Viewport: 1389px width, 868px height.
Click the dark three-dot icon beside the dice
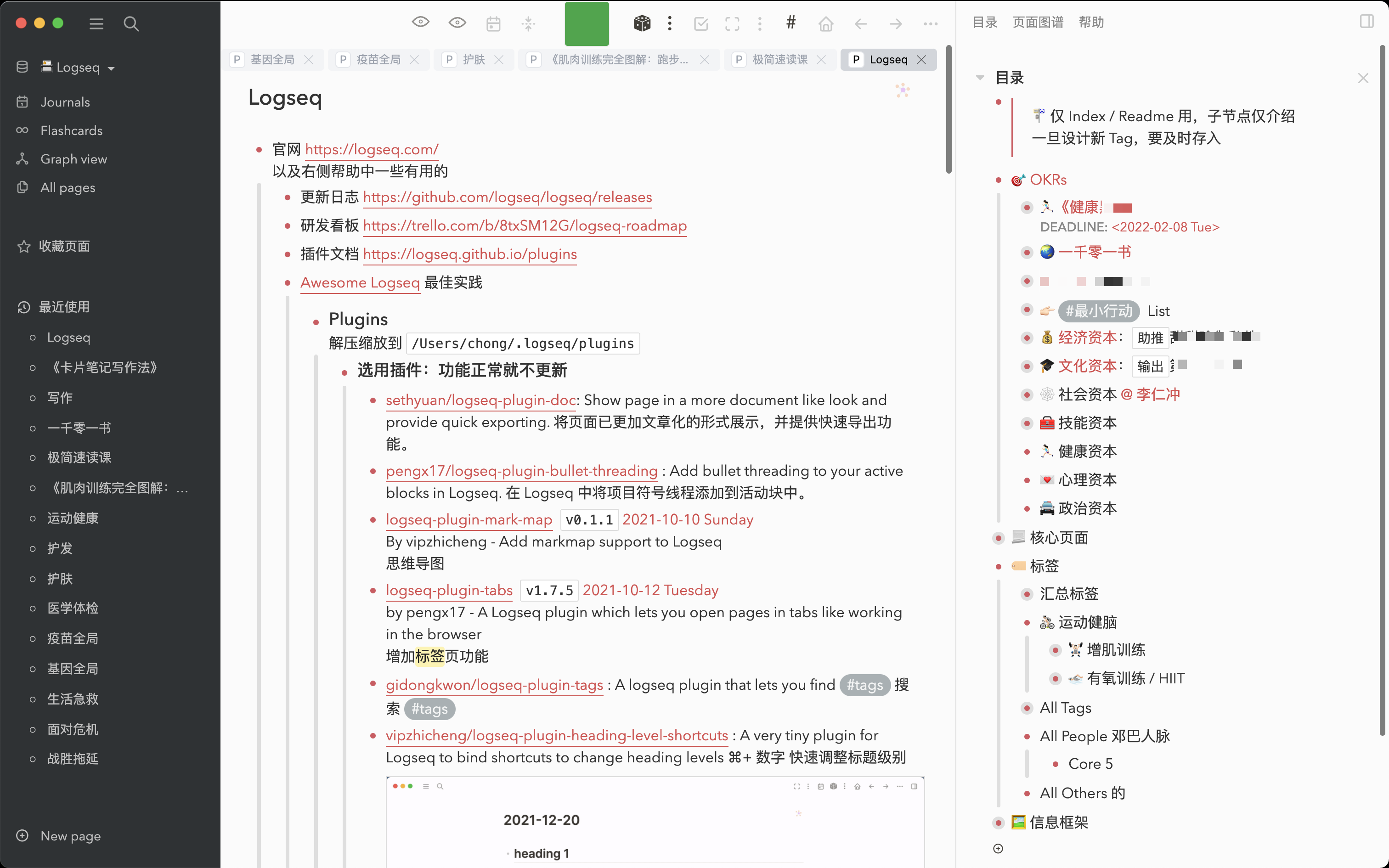point(670,23)
